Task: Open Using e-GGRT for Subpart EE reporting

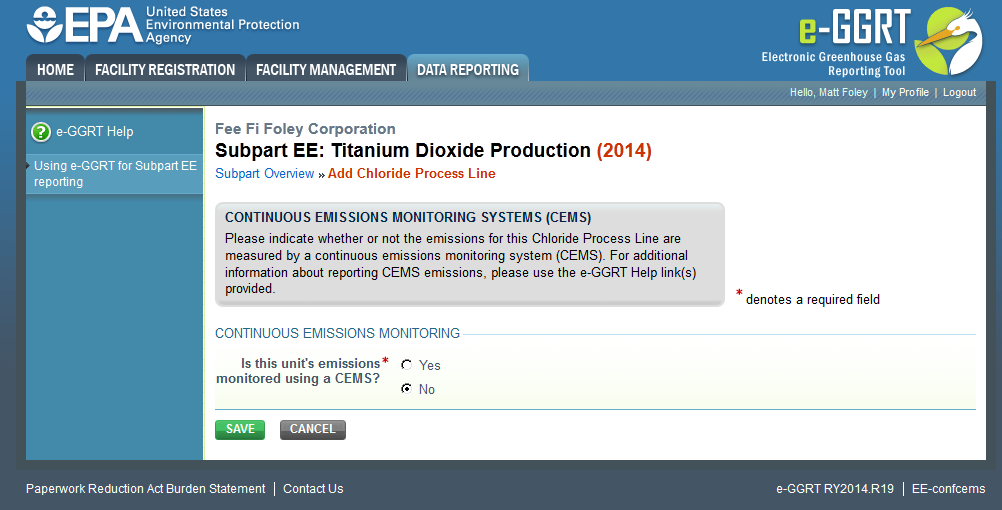Action: pyautogui.click(x=115, y=174)
